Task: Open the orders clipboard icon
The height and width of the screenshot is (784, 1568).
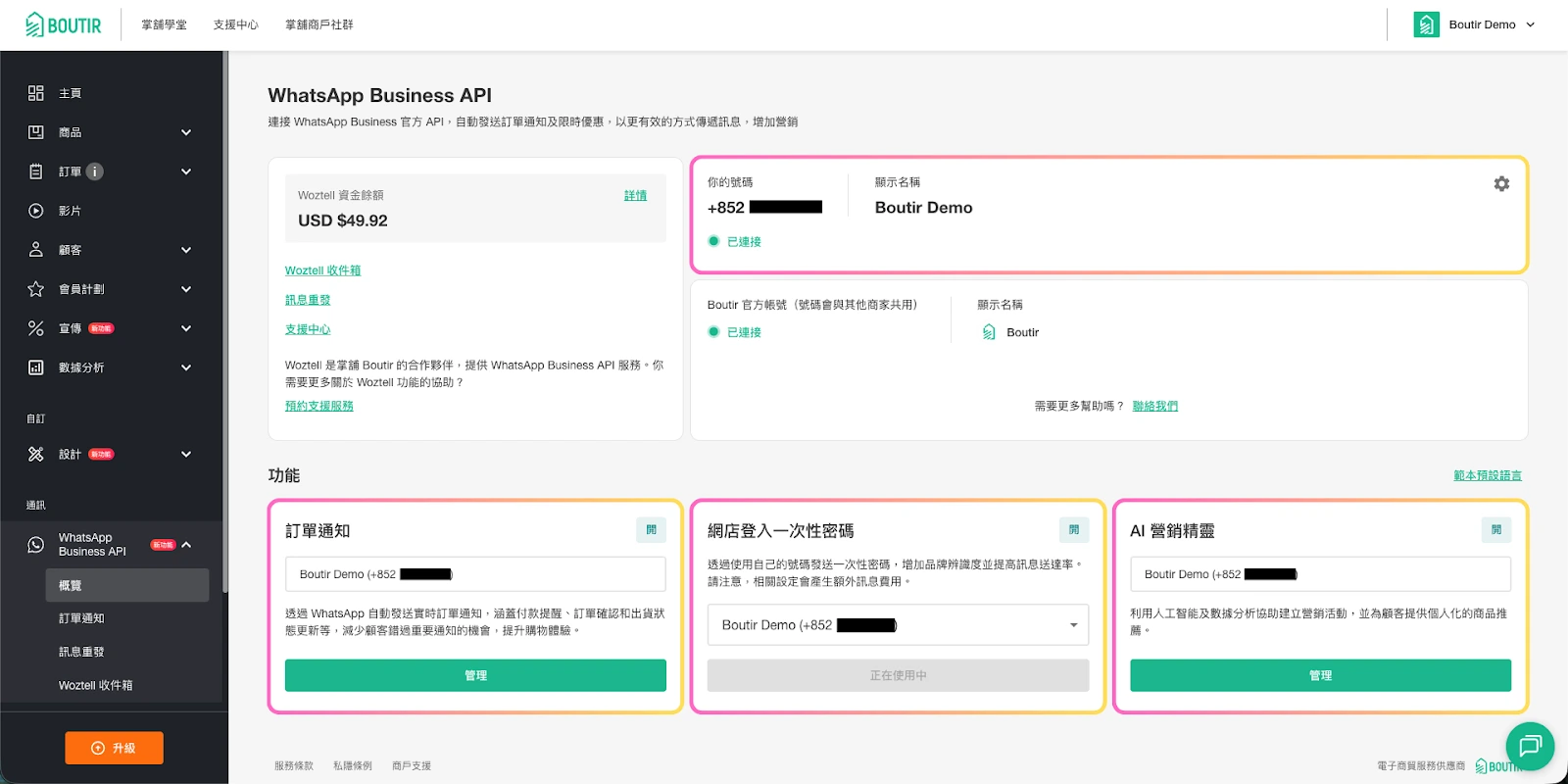Action: pos(36,171)
